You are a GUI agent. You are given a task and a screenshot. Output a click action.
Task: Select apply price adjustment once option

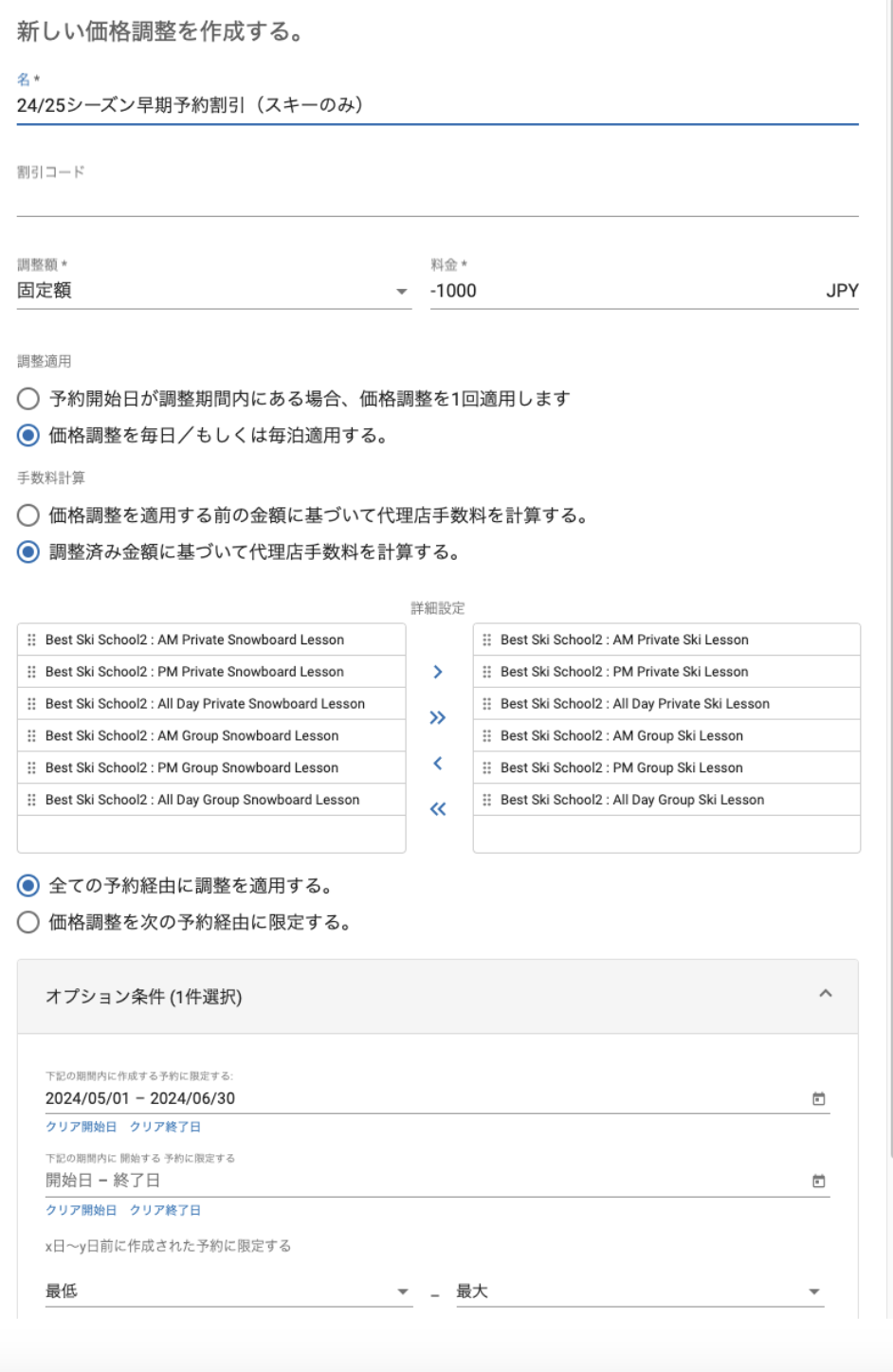pos(28,399)
